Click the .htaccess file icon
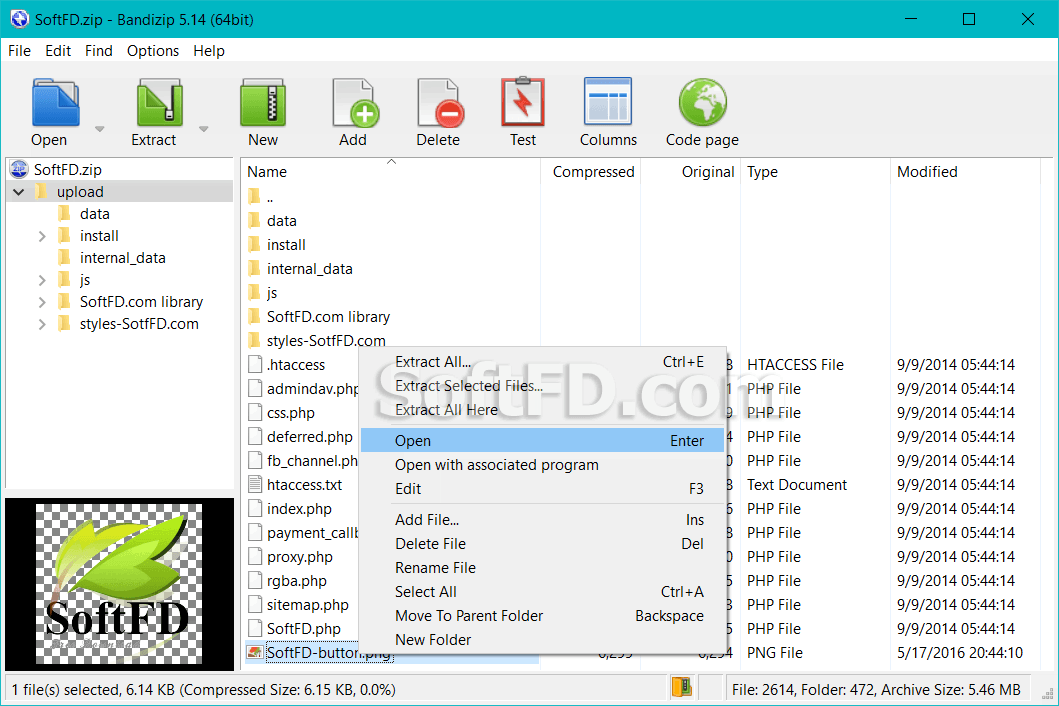This screenshot has width=1059, height=706. pyautogui.click(x=255, y=364)
